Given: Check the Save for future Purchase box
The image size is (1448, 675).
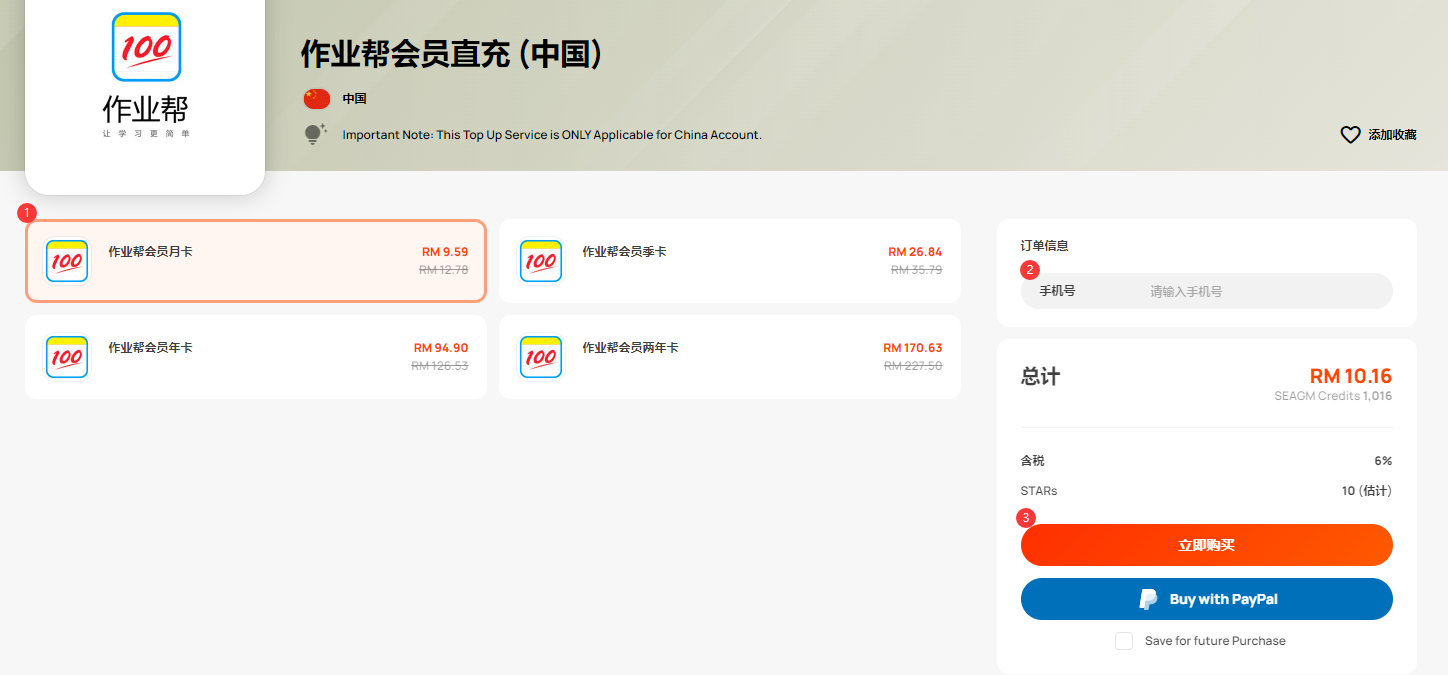Looking at the screenshot, I should point(1124,641).
